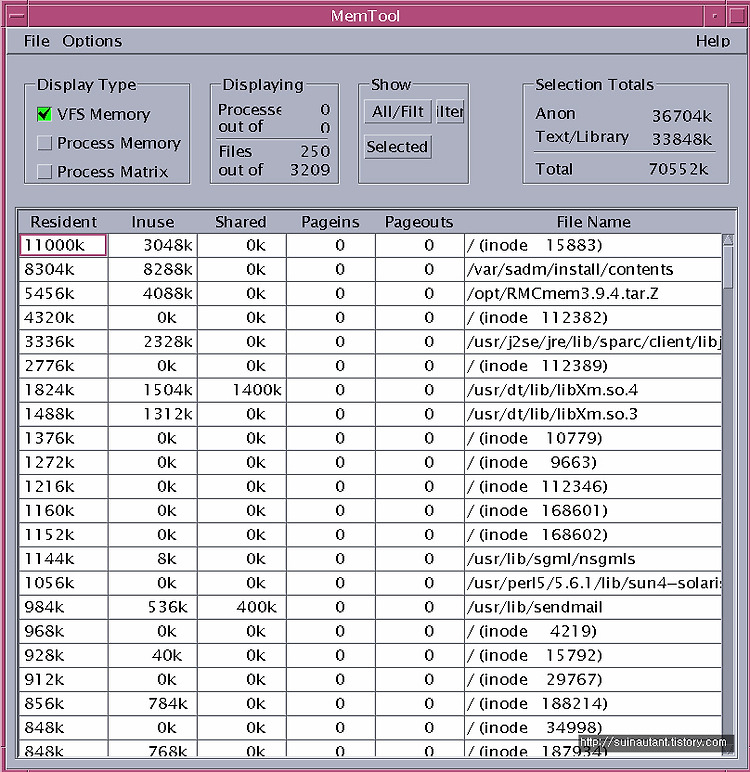Select the 11000k resident cell
Screen dimensions: 750x772
63,245
